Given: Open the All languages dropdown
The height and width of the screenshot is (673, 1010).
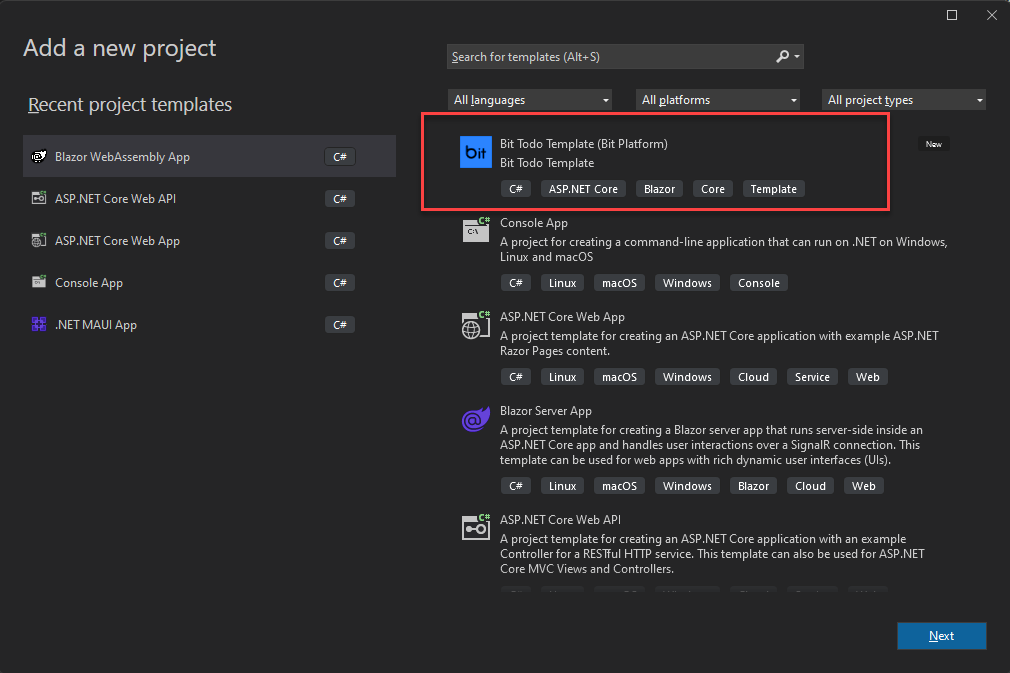Looking at the screenshot, I should pyautogui.click(x=530, y=100).
